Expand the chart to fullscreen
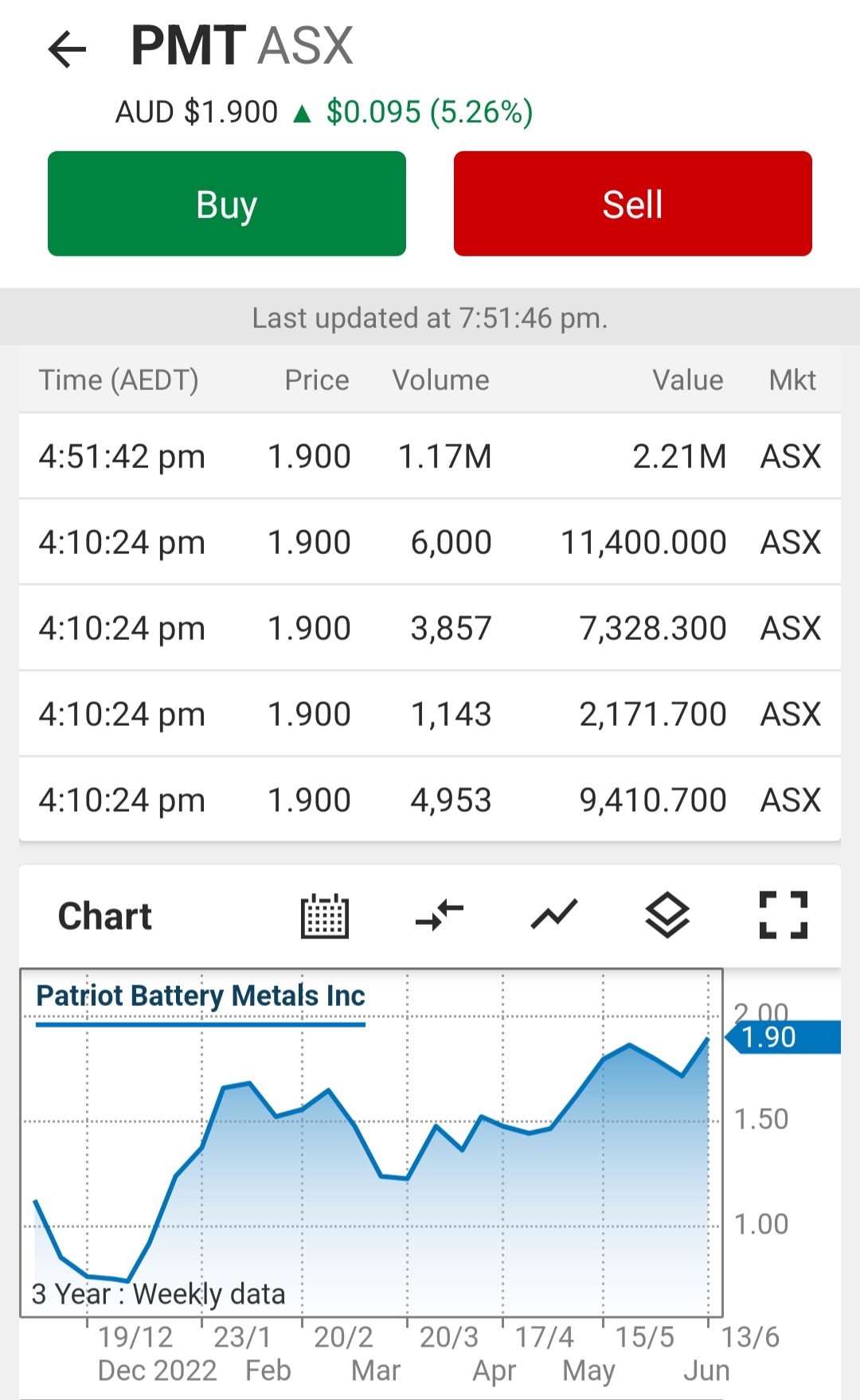The height and width of the screenshot is (1400, 860). pyautogui.click(x=784, y=915)
